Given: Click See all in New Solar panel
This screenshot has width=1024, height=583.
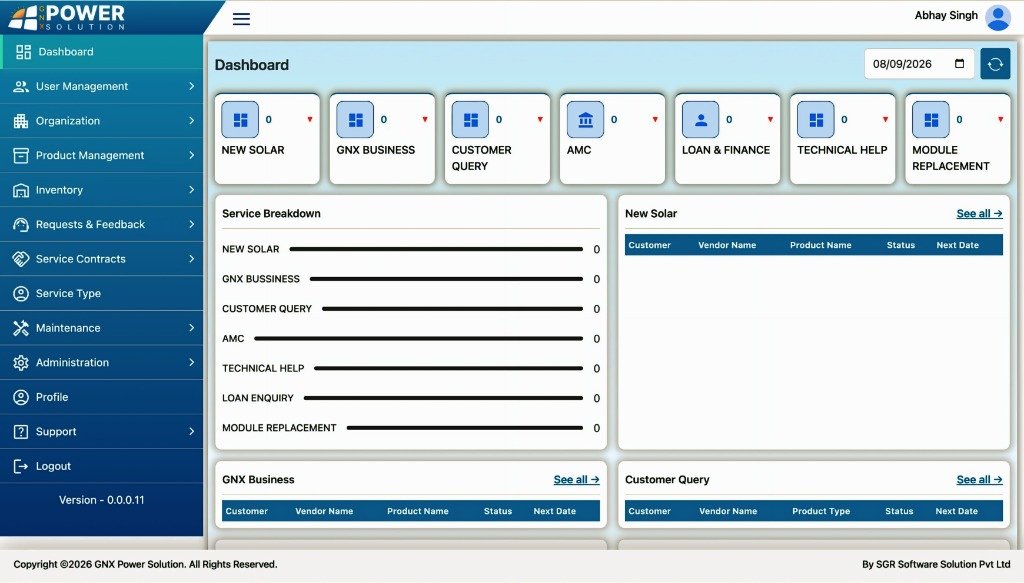Looking at the screenshot, I should pyautogui.click(x=979, y=213).
